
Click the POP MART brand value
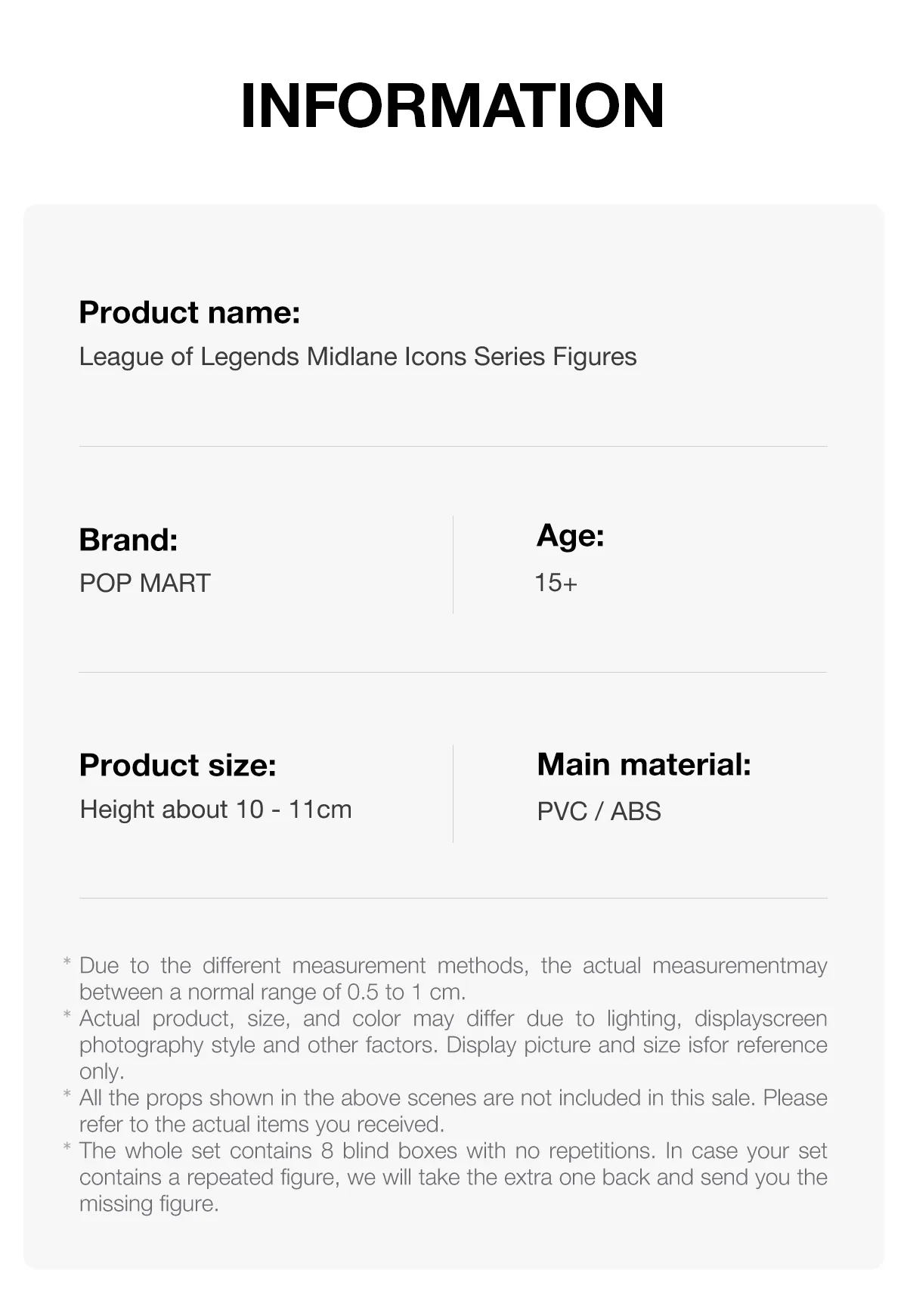145,583
